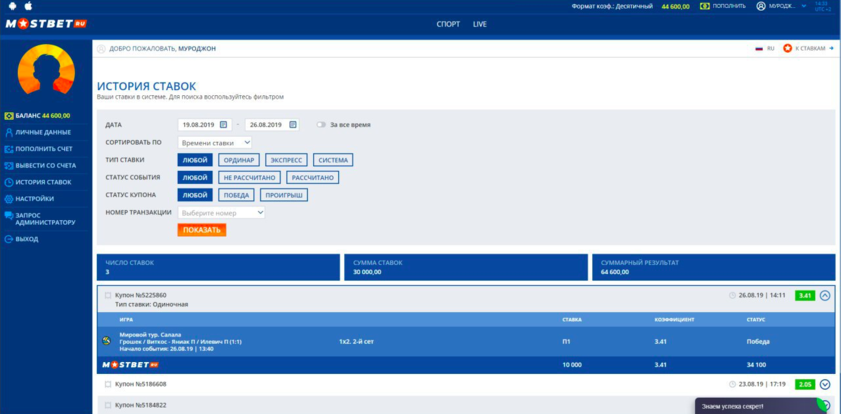The width and height of the screenshot is (841, 414).
Task: Click the ПОПОЛНИТЬ top-up link
Action: [x=729, y=6]
